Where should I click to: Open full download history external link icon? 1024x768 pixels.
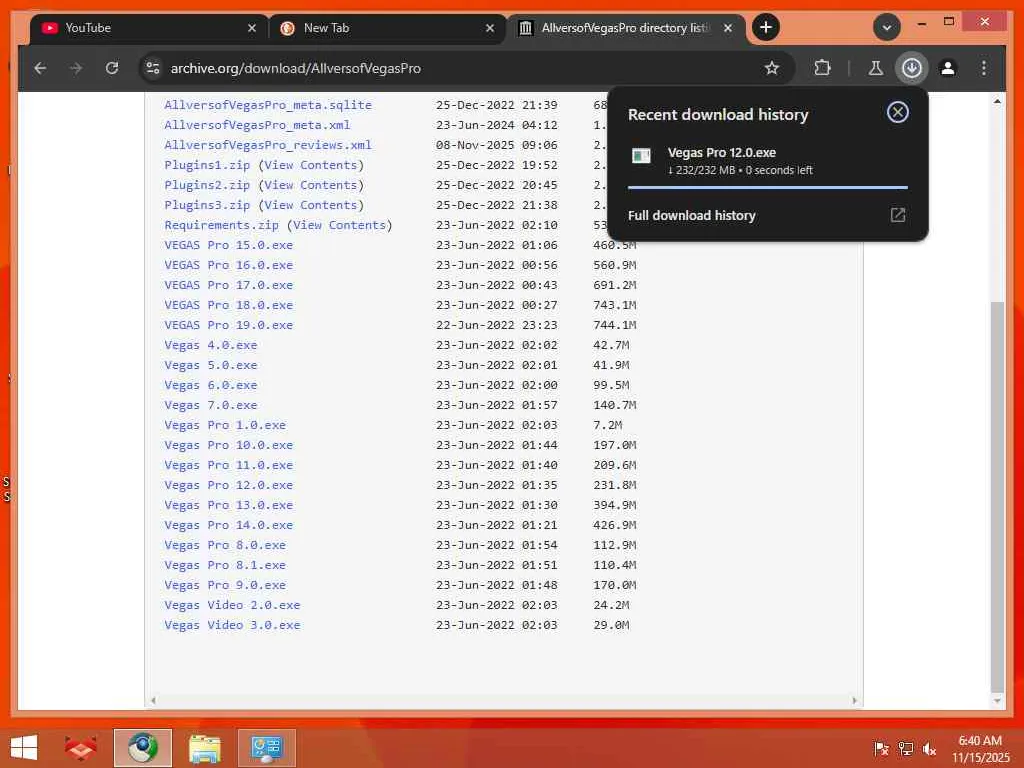tap(898, 215)
